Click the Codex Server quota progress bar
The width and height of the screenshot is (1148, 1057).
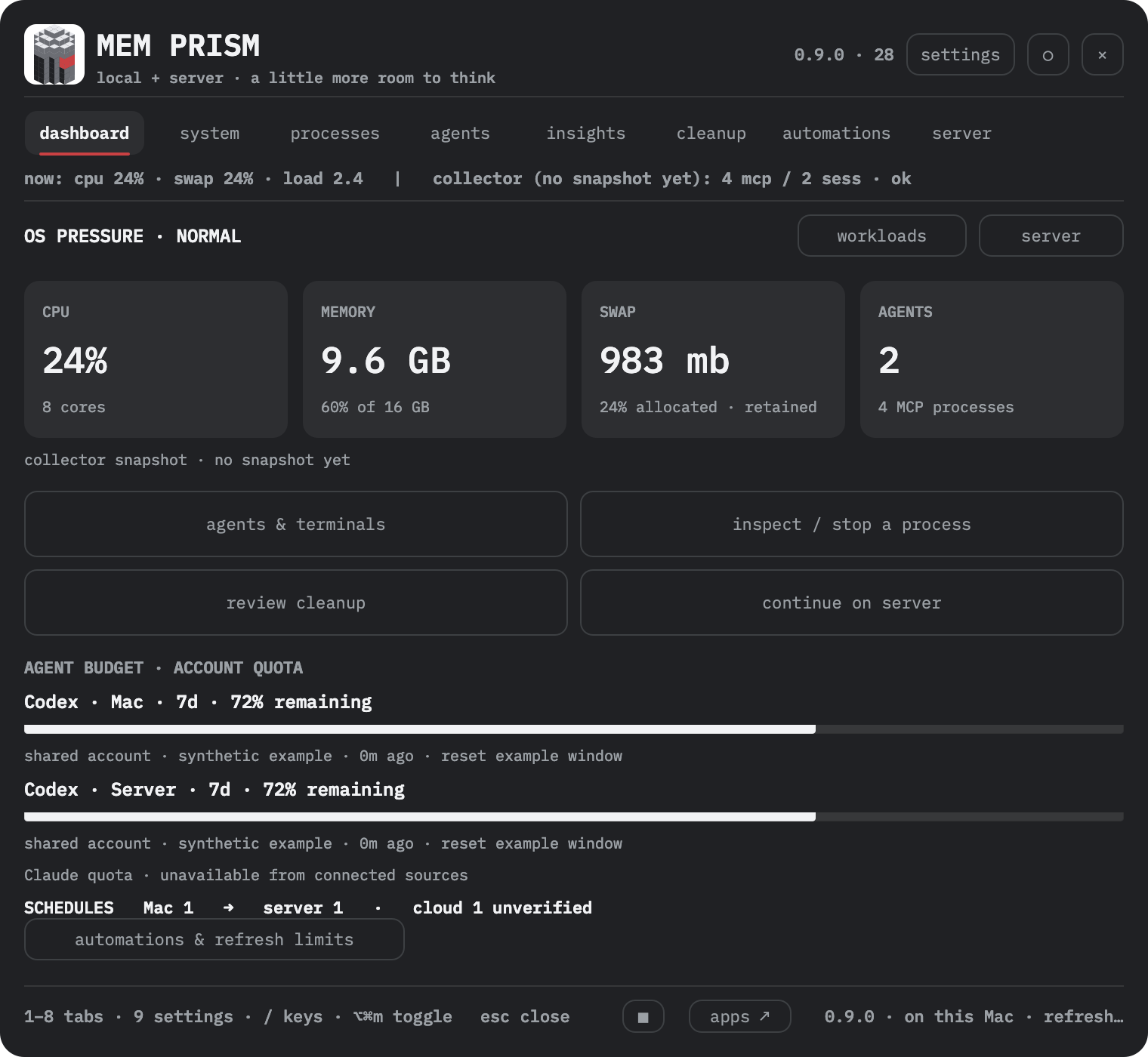[574, 817]
